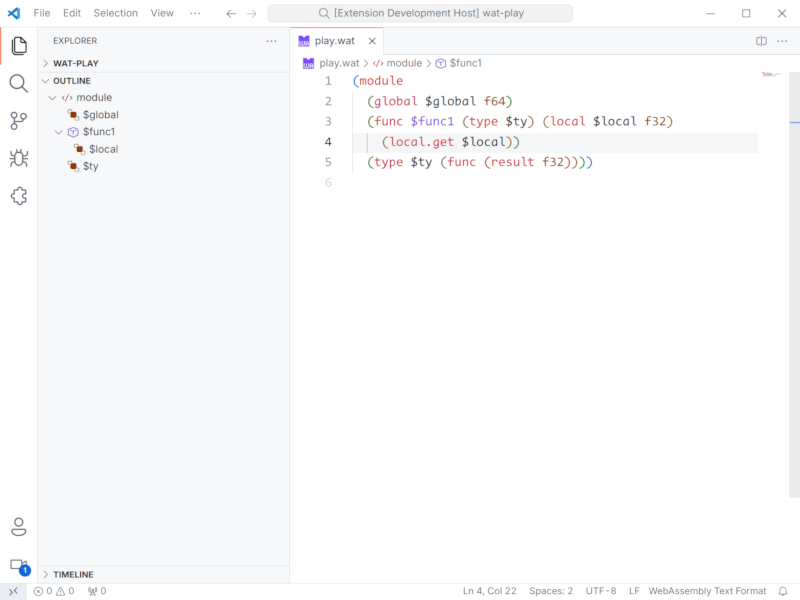The width and height of the screenshot is (800, 600).
Task: Open the Extensions view icon
Action: [x=18, y=196]
